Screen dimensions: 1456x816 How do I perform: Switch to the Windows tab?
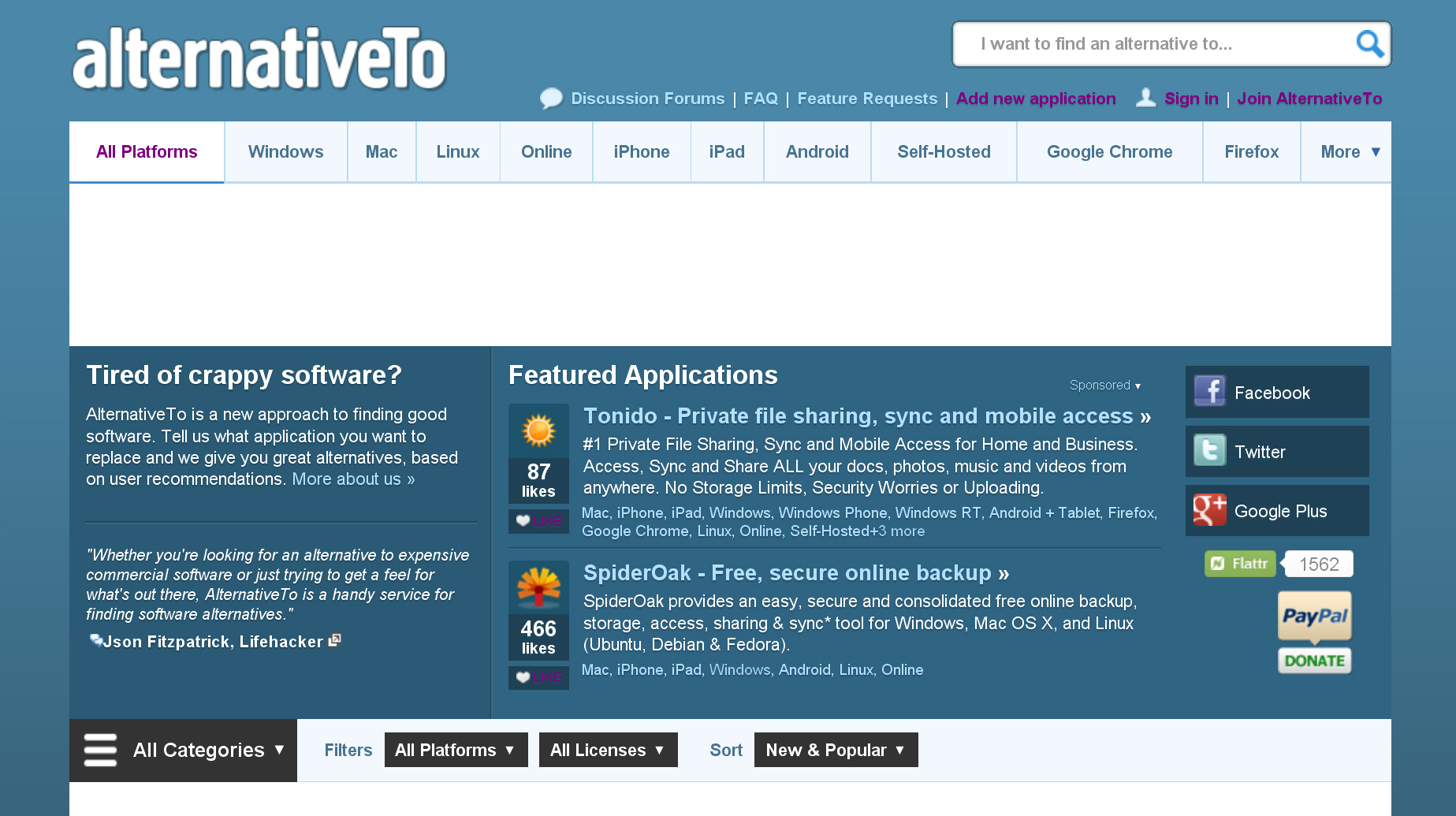pyautogui.click(x=286, y=151)
